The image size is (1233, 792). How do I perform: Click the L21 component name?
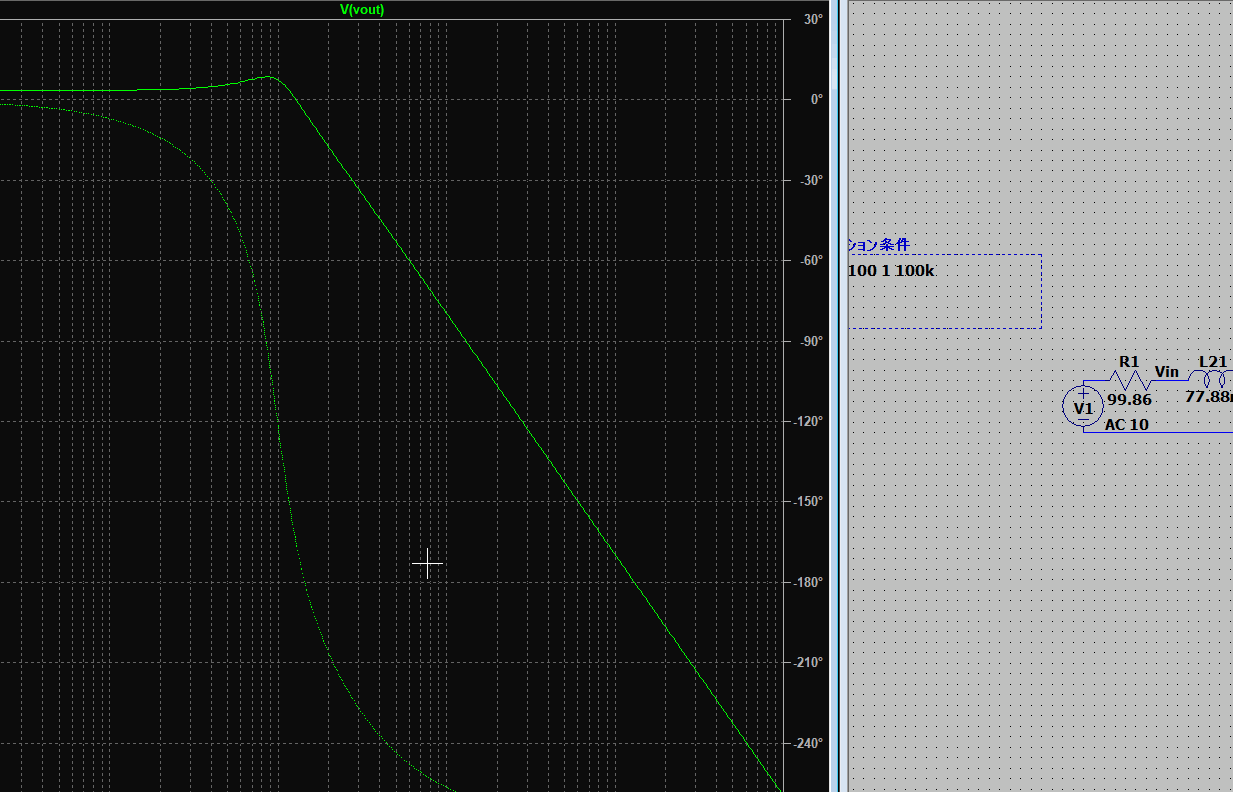pyautogui.click(x=1212, y=361)
